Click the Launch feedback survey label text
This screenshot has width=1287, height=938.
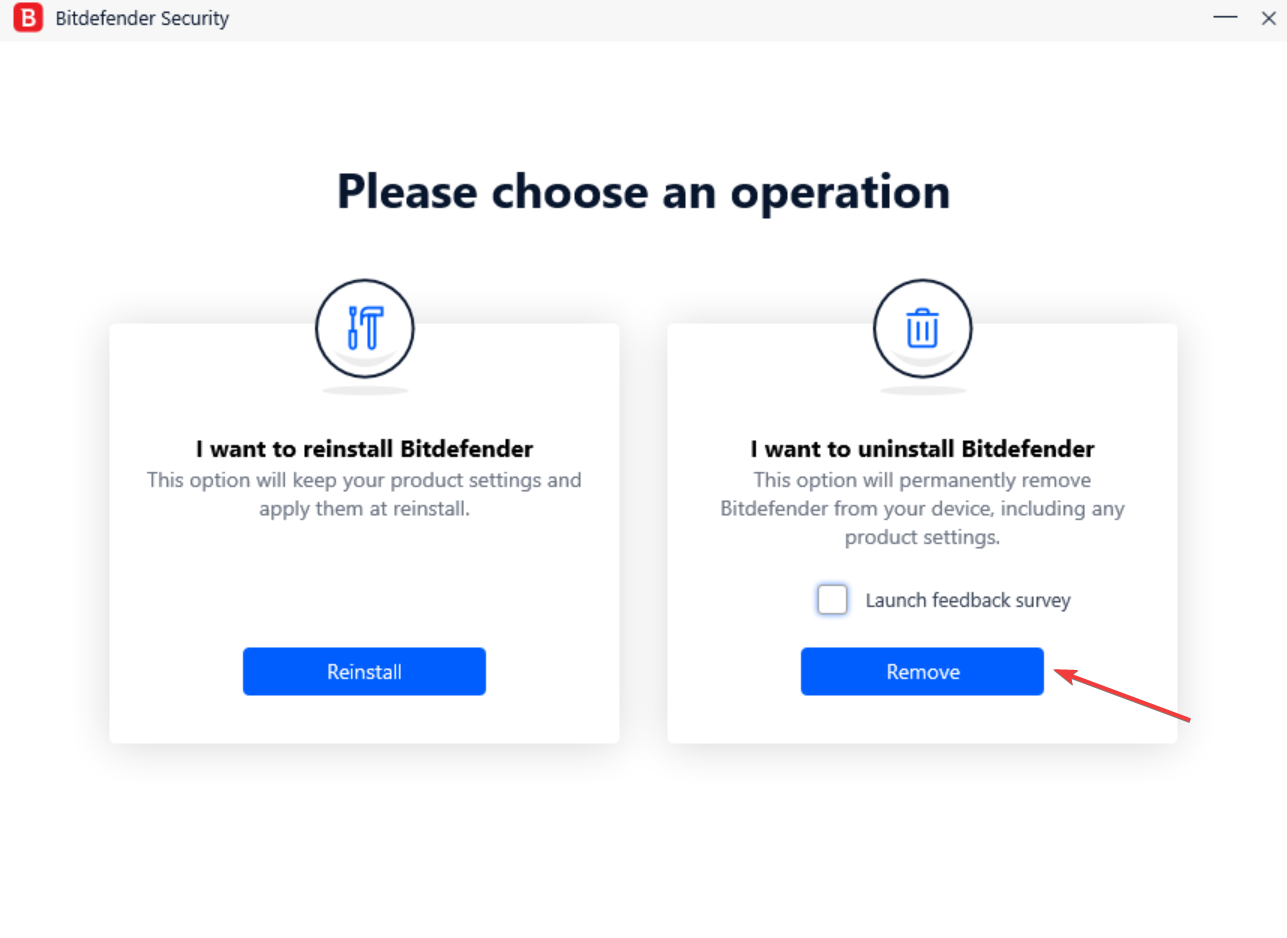click(968, 601)
